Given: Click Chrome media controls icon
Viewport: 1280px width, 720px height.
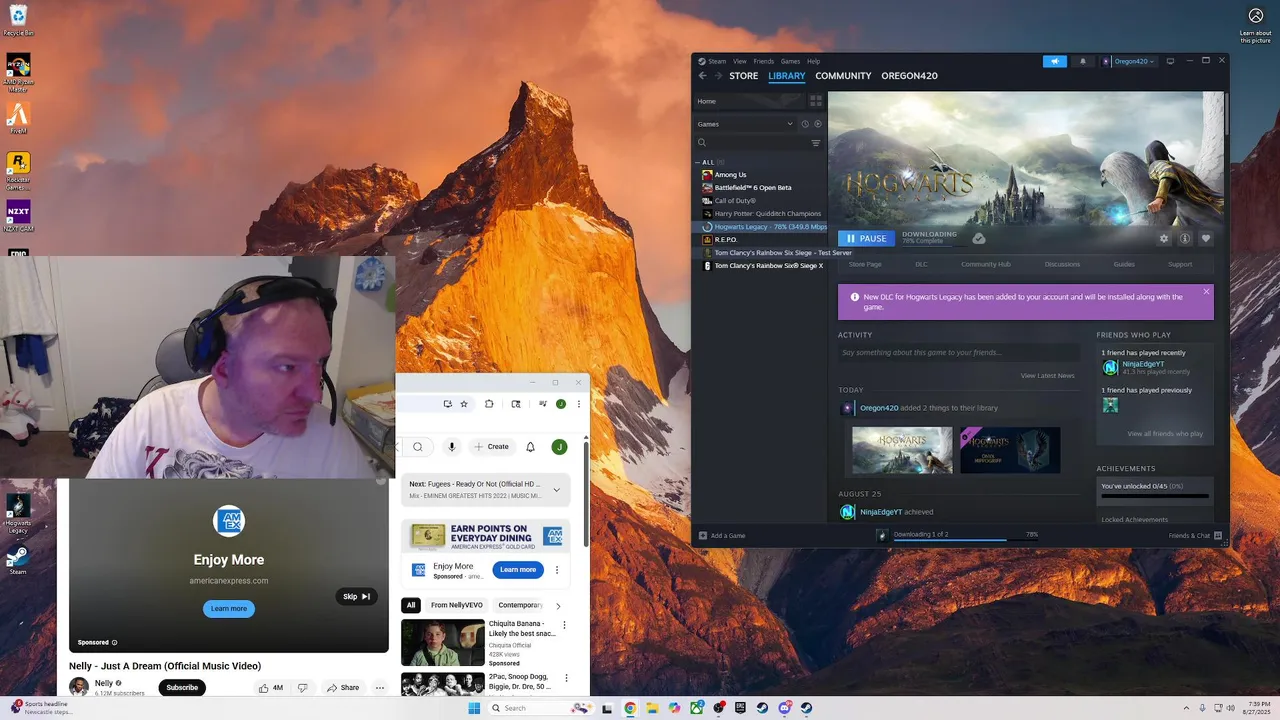Looking at the screenshot, I should [x=543, y=404].
